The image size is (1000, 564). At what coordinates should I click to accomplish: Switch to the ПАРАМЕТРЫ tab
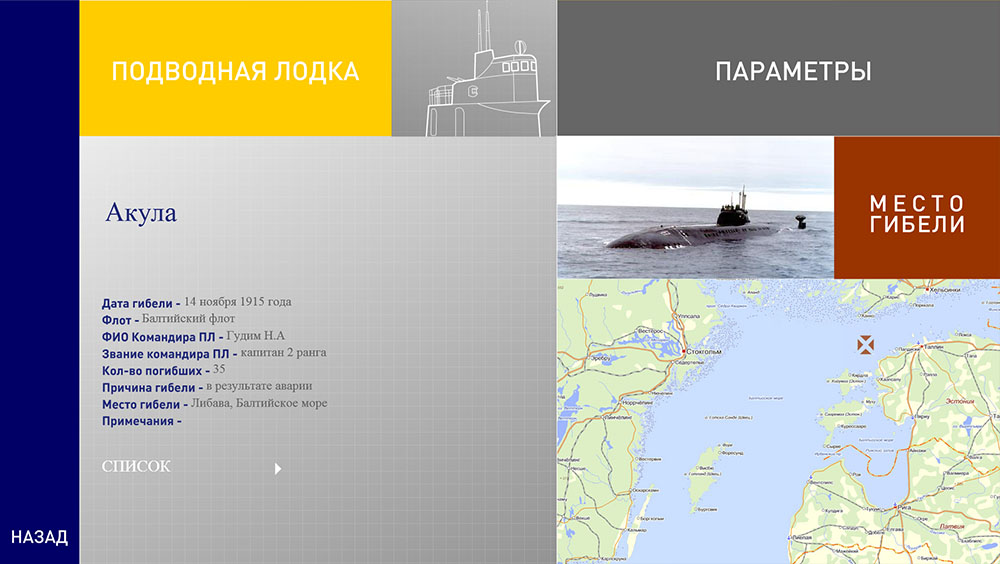[x=793, y=71]
